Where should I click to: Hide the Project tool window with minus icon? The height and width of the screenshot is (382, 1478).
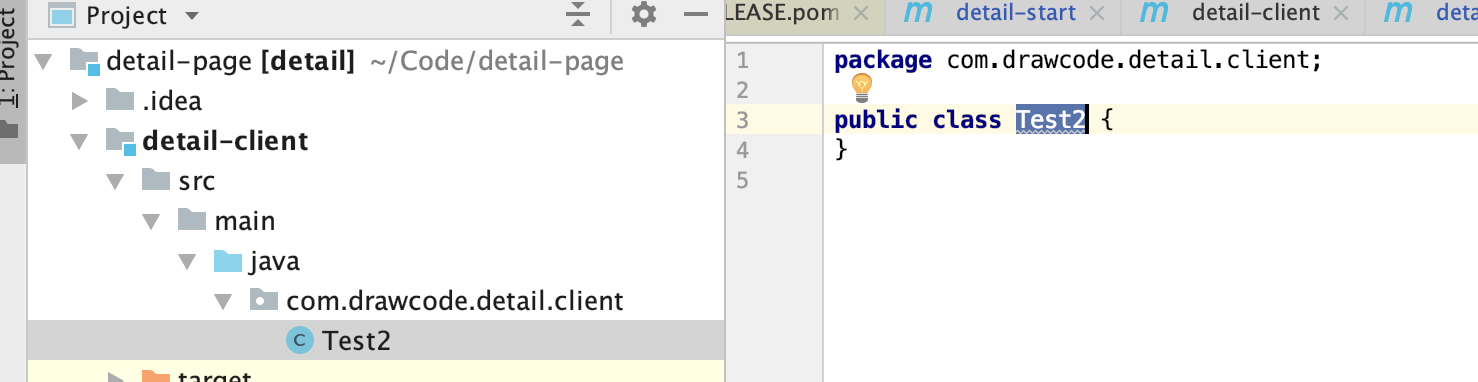695,15
